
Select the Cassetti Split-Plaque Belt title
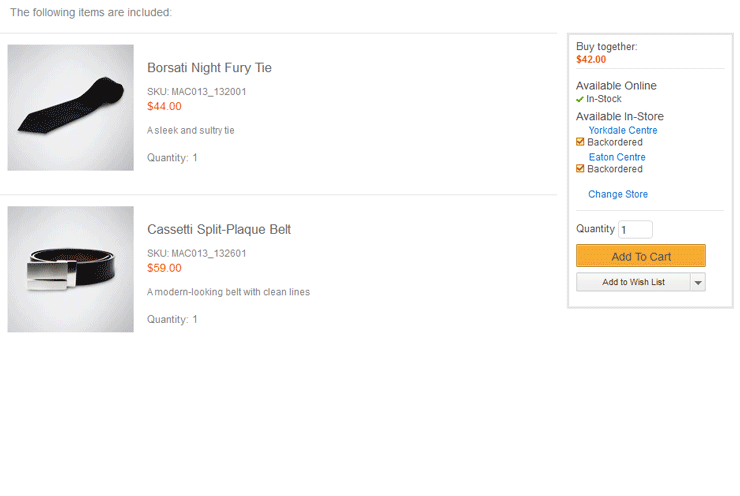click(x=219, y=230)
